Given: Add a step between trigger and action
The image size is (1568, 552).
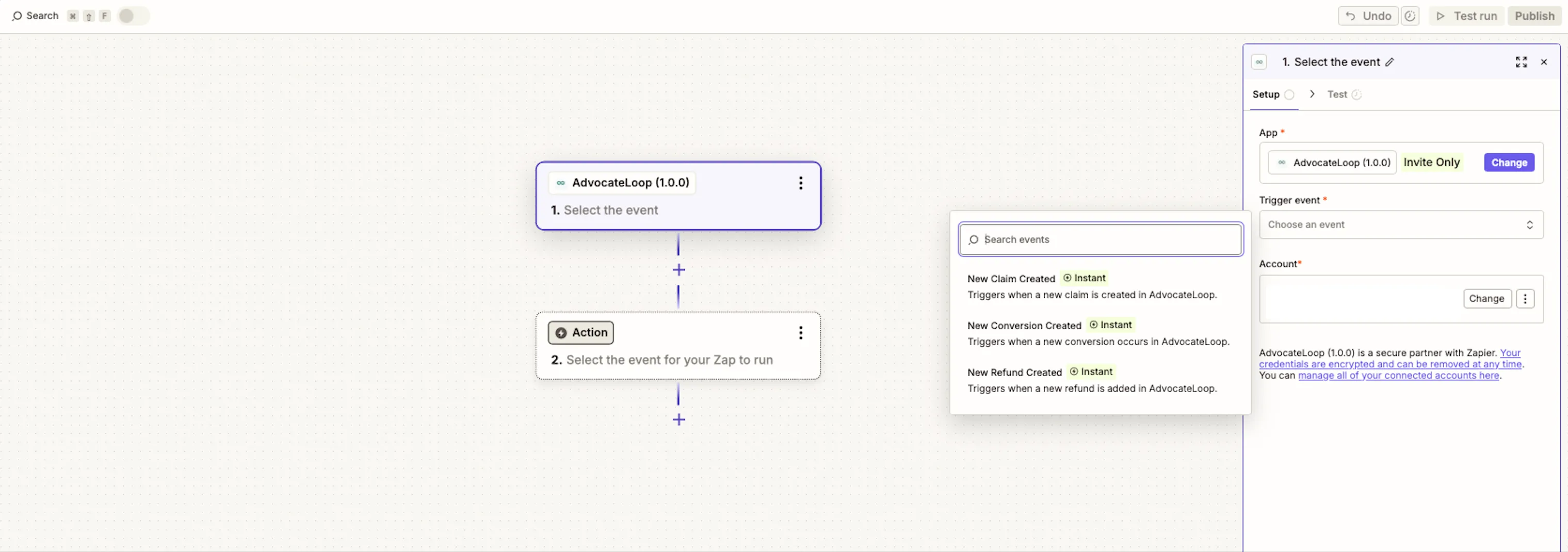Looking at the screenshot, I should [678, 270].
